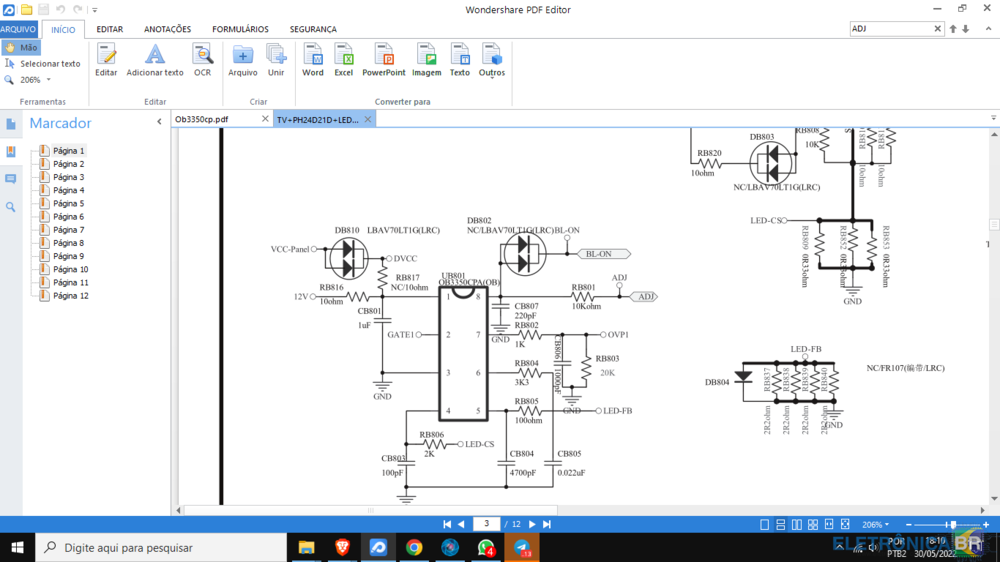Collapse the Marcador panel
The image size is (1000, 562).
pos(159,122)
